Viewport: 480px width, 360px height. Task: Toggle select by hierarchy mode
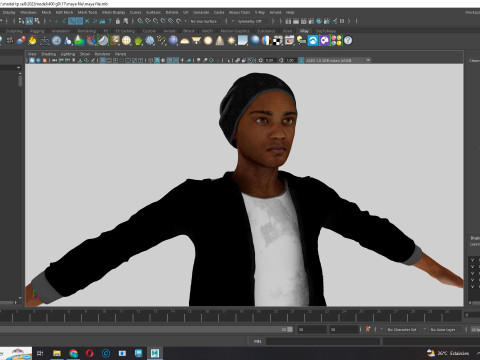21,21
